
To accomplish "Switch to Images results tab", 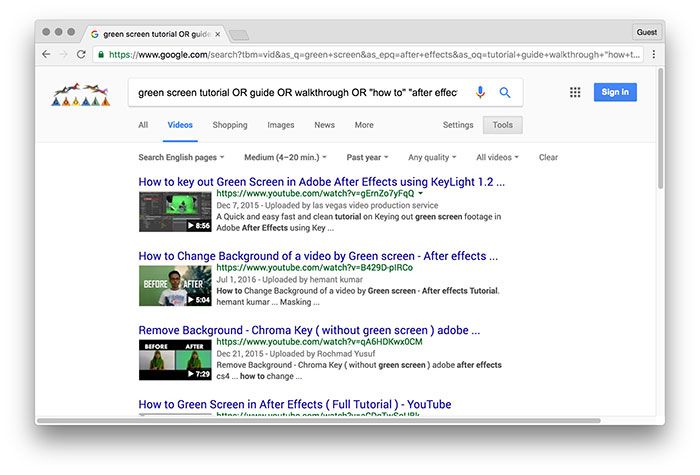I will 281,125.
